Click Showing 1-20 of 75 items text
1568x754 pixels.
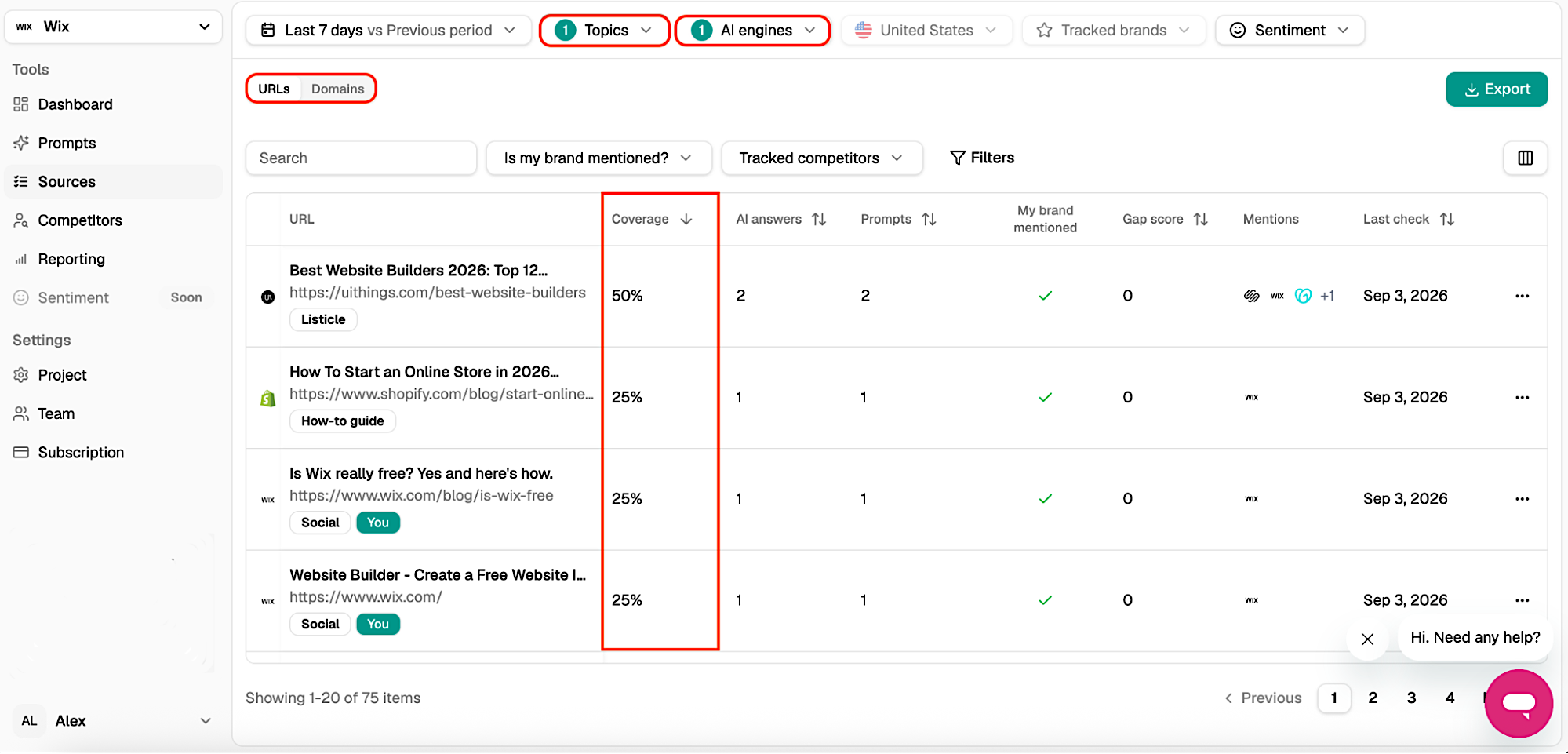tap(333, 698)
